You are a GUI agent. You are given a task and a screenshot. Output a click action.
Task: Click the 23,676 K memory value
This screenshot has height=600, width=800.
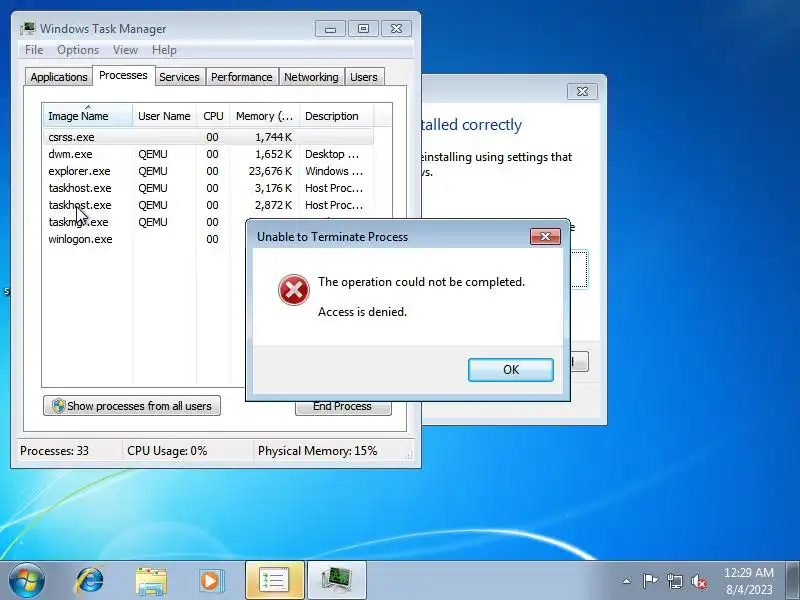coord(270,171)
